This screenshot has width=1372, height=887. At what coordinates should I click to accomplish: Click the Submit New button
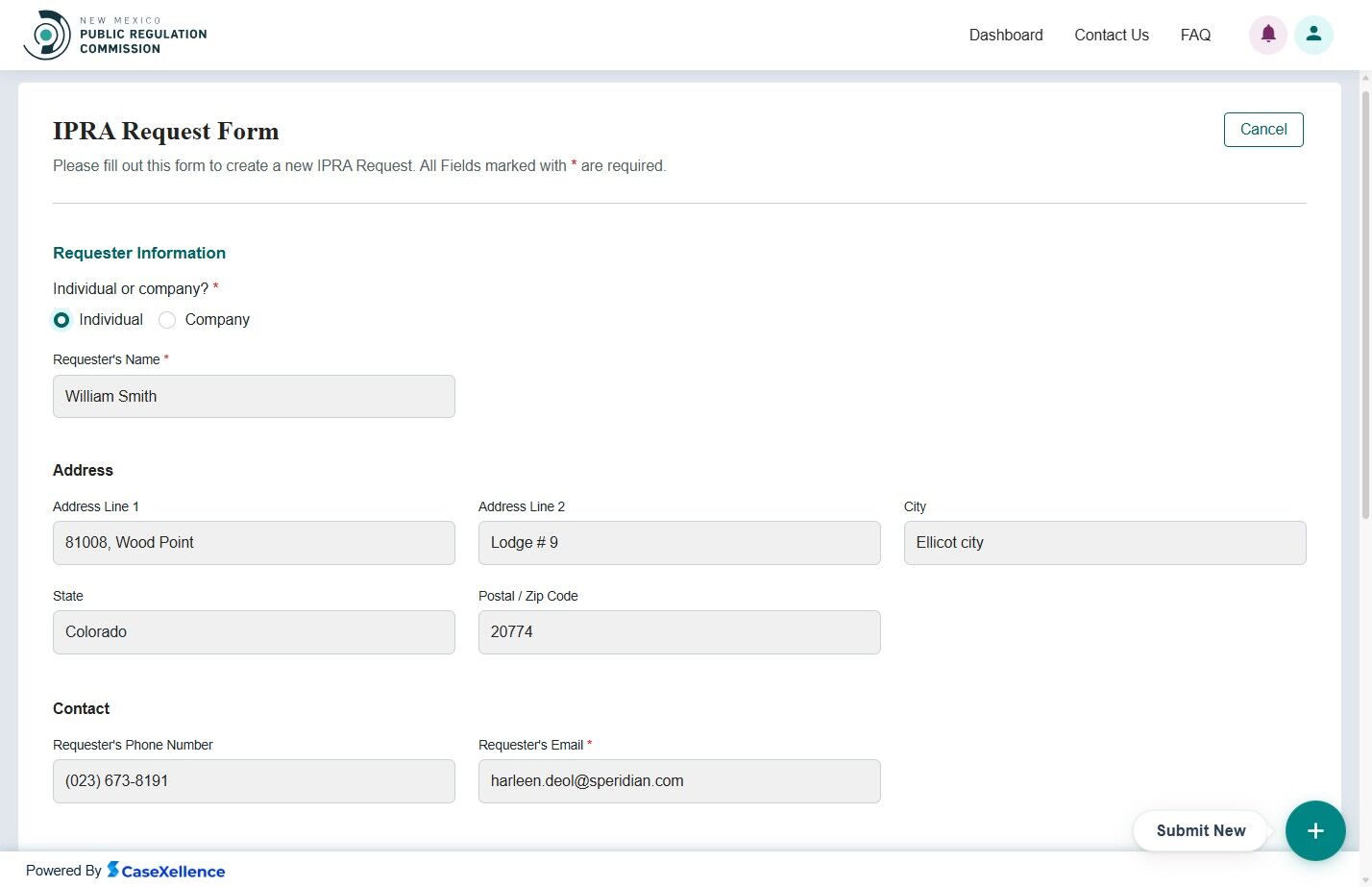coord(1200,830)
